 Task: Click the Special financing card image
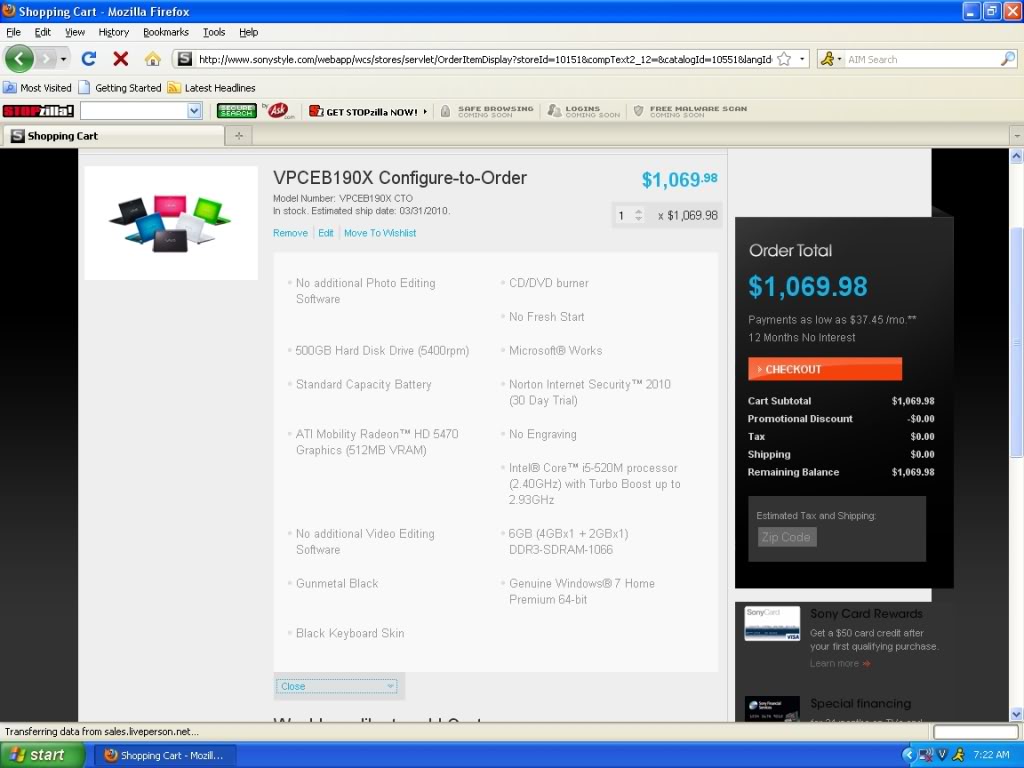[773, 709]
